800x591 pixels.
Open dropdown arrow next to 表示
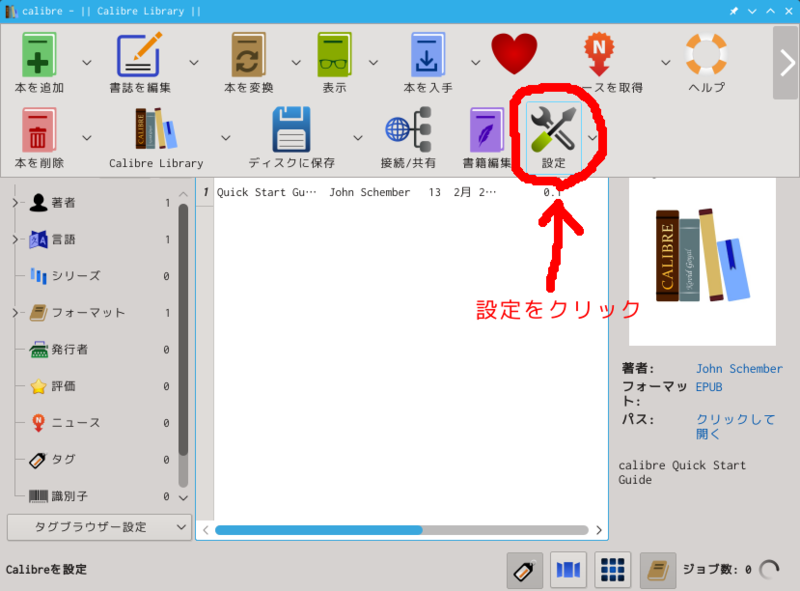pos(373,62)
